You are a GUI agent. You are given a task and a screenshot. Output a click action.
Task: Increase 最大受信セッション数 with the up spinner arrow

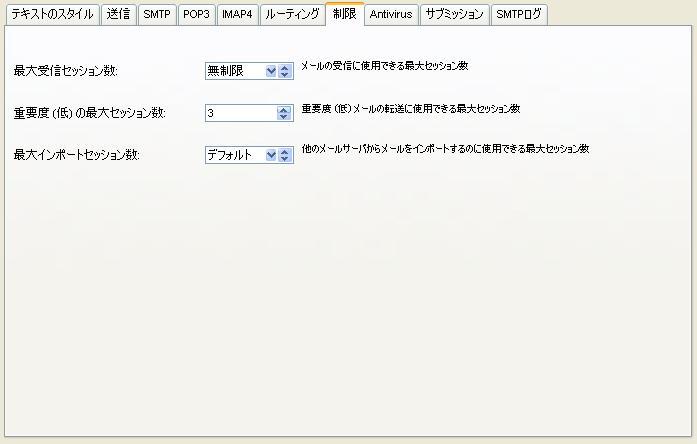click(285, 67)
